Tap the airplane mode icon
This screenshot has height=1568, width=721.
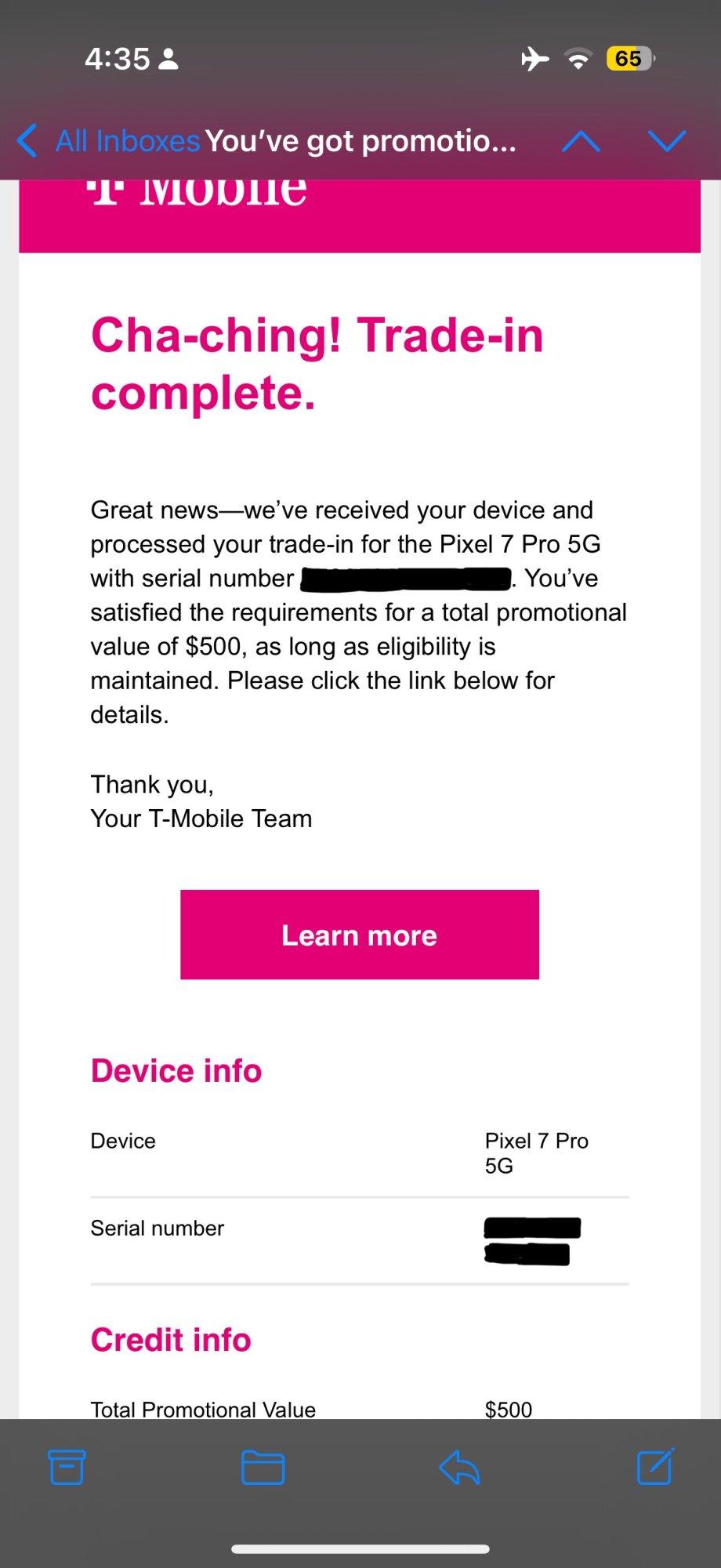pyautogui.click(x=535, y=59)
